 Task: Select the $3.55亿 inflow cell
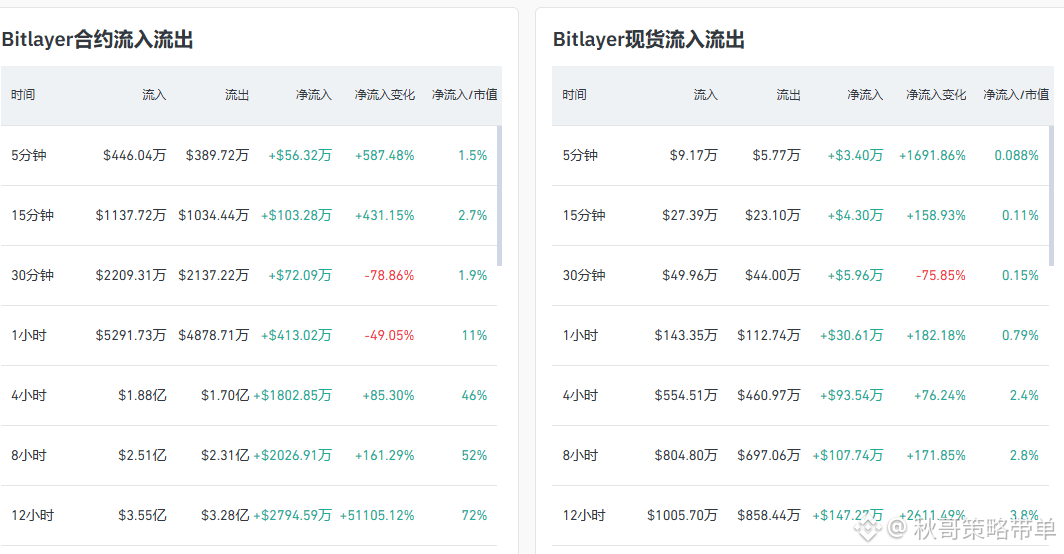click(142, 515)
